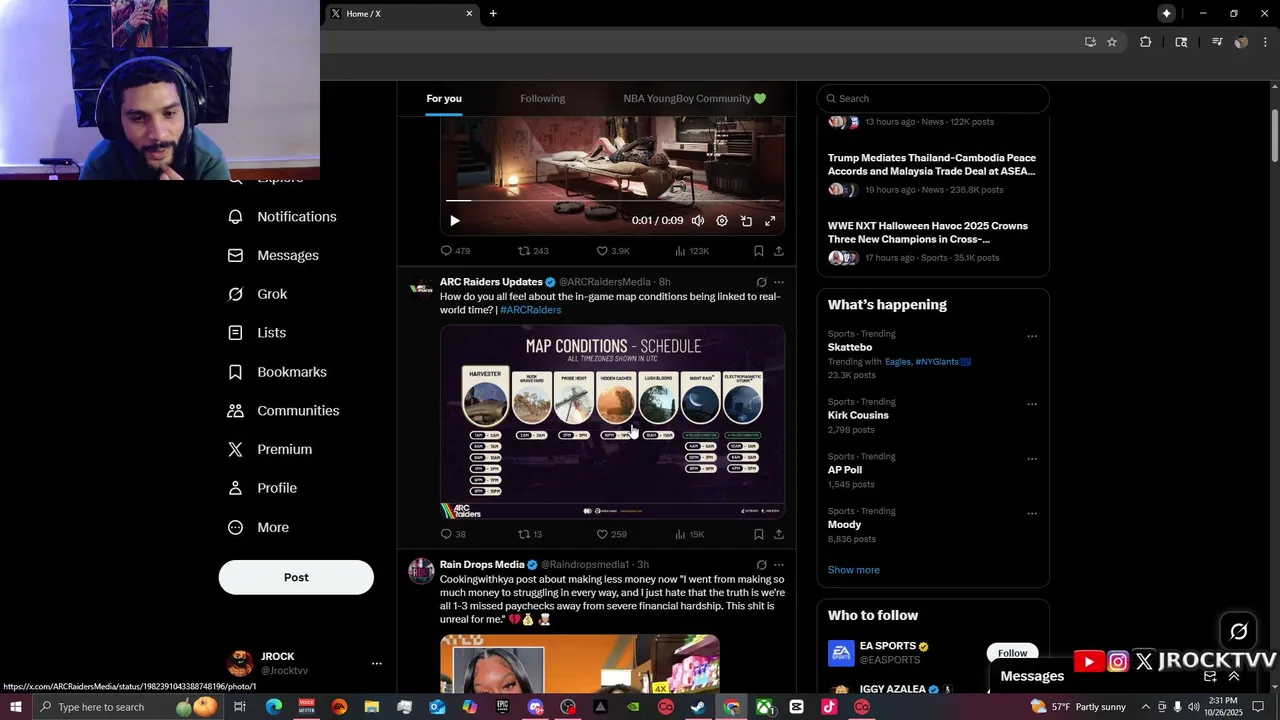Reply to the video post with 479 comments
The width and height of the screenshot is (1280, 720).
pos(455,251)
